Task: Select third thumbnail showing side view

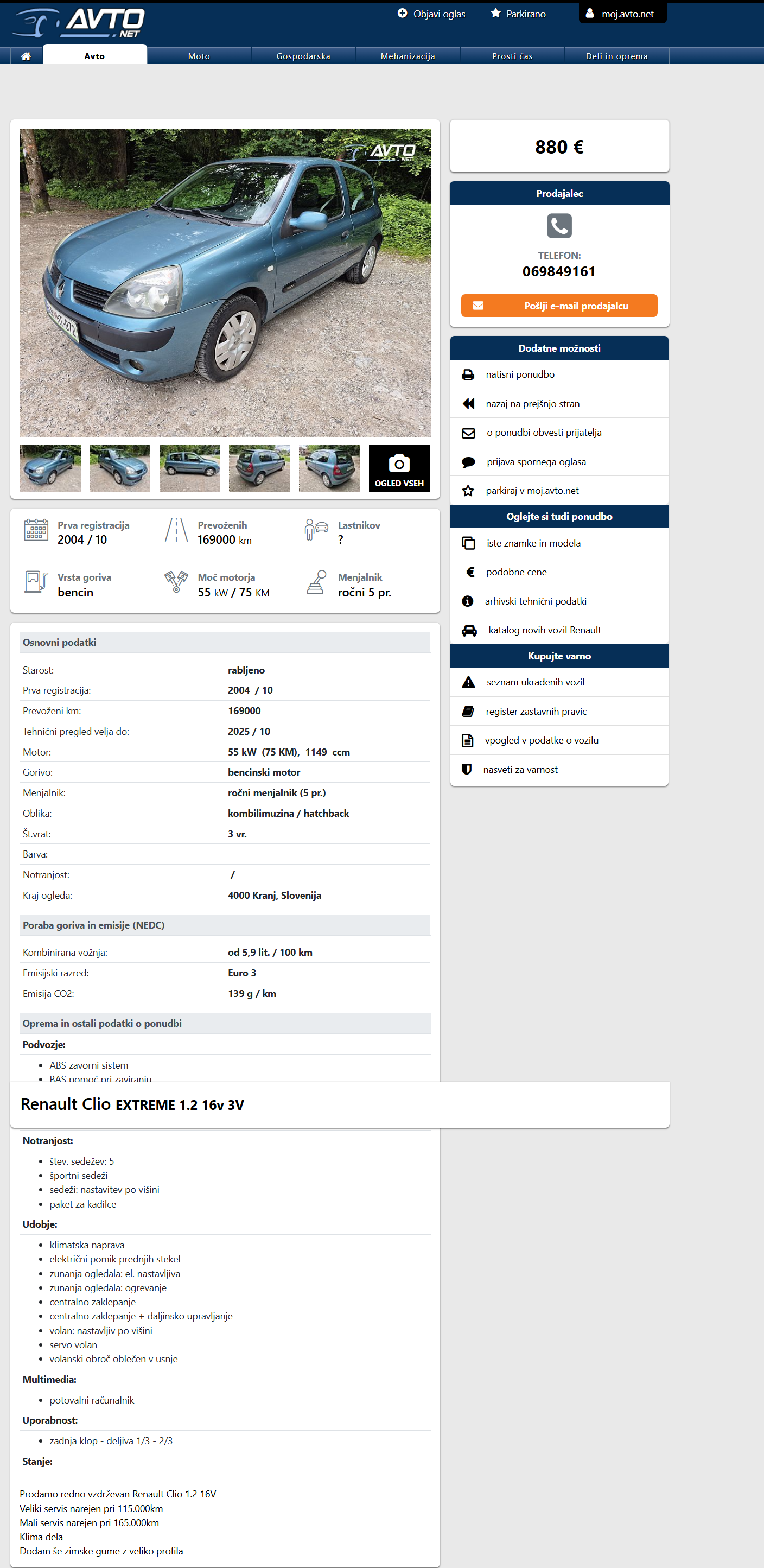Action: pos(190,468)
